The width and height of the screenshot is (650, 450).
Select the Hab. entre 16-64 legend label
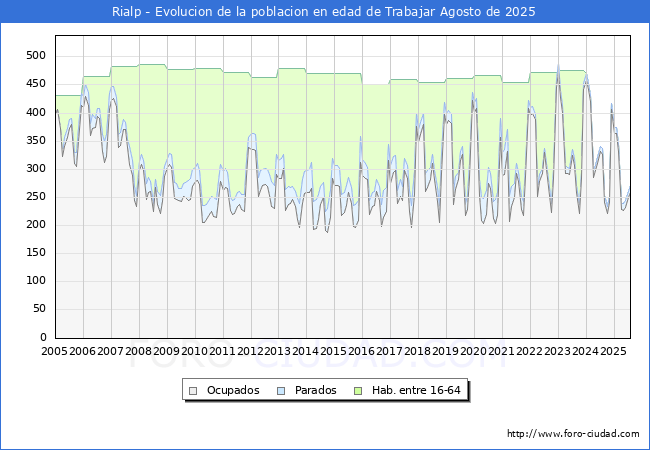[x=416, y=390]
